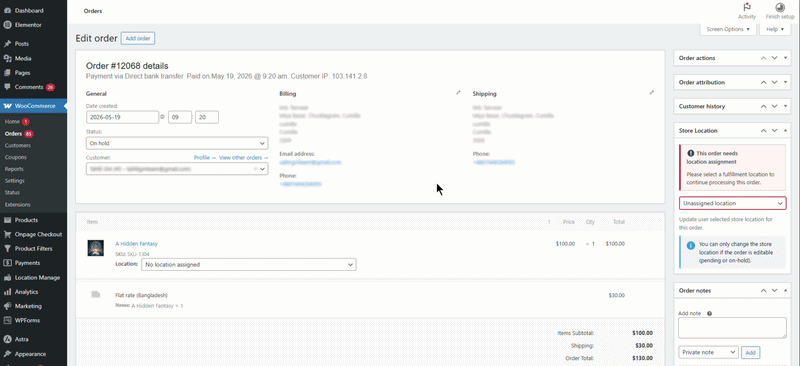The height and width of the screenshot is (366, 800).
Task: Click the WooCommerce logo icon
Action: pos(8,106)
